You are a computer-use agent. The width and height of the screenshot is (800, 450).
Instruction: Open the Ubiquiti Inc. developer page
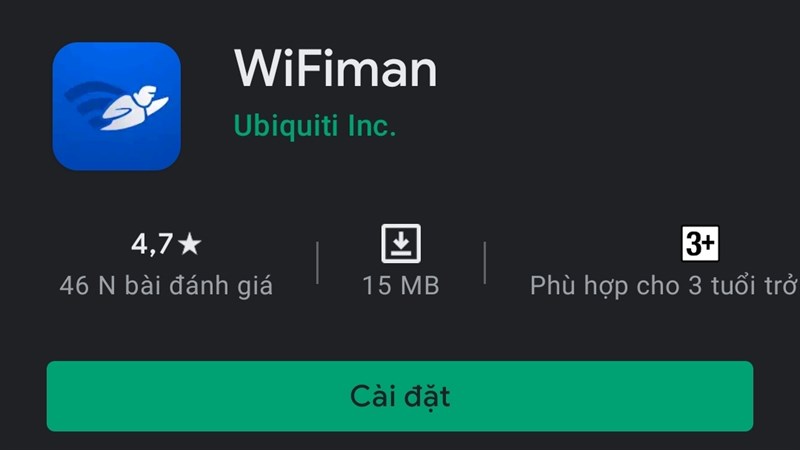(315, 126)
